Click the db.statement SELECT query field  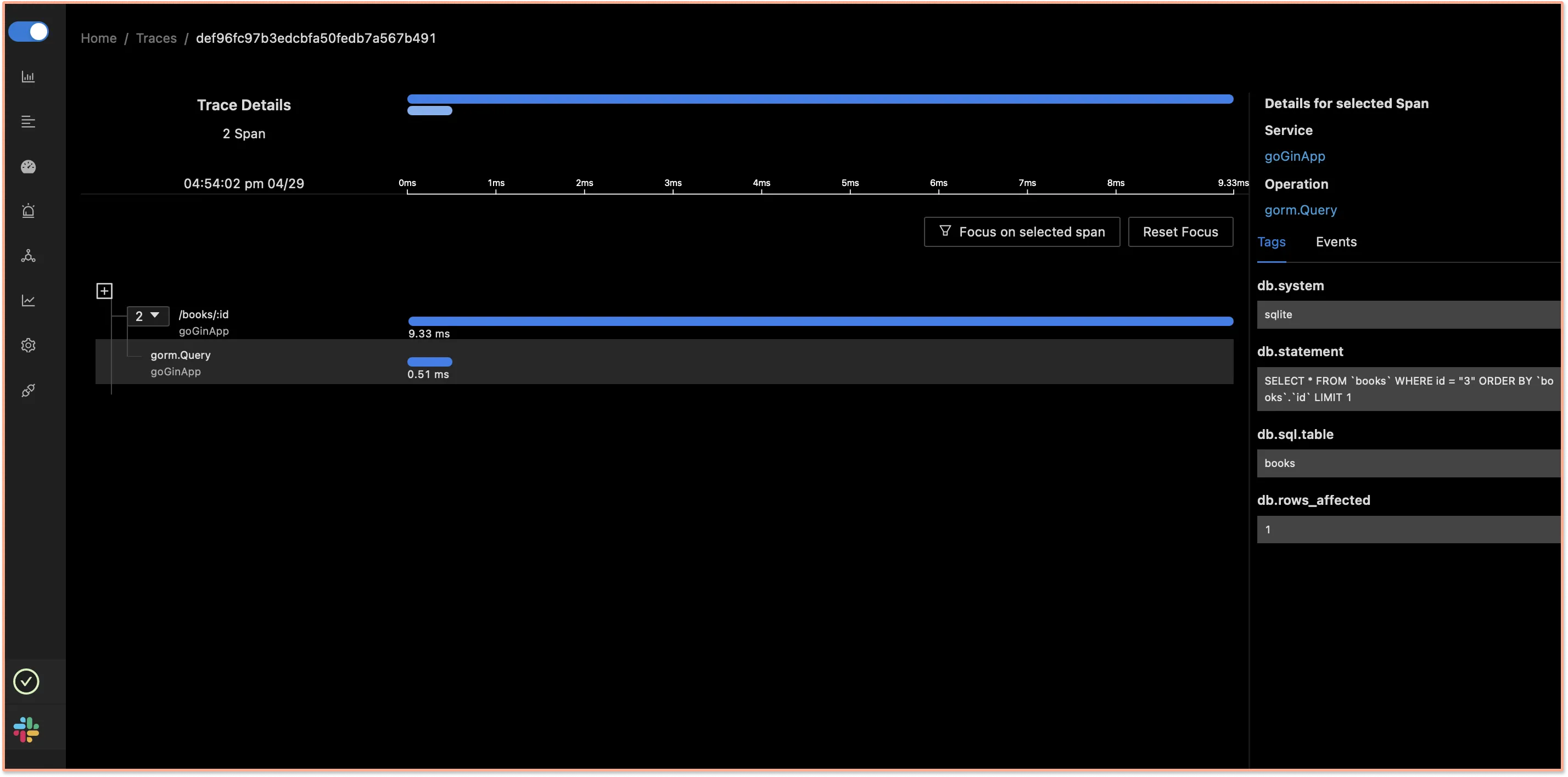pos(1409,389)
